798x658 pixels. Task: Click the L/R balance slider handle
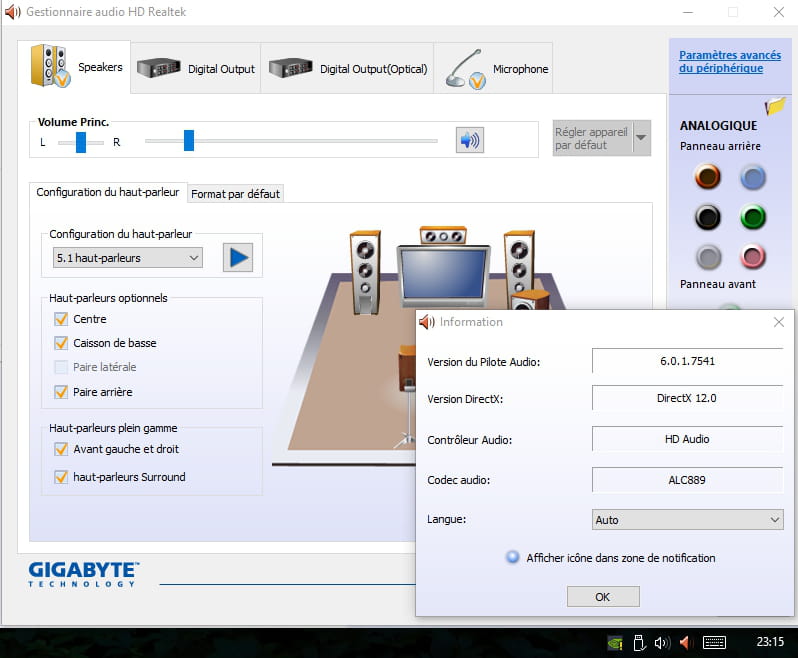pyautogui.click(x=81, y=142)
